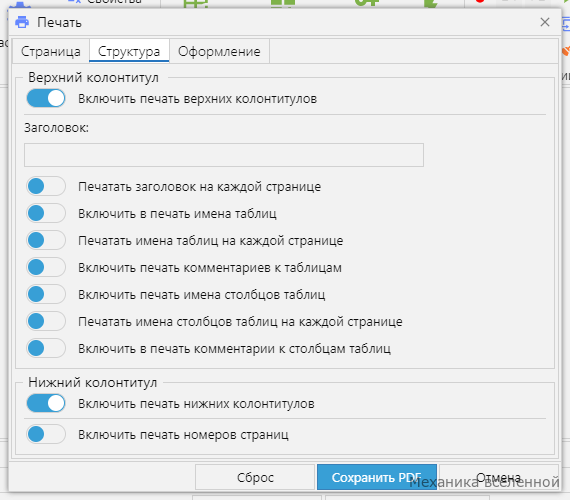Viewport: 570px width, 500px height.
Task: Click Сохранить PDF button
Action: [377, 477]
